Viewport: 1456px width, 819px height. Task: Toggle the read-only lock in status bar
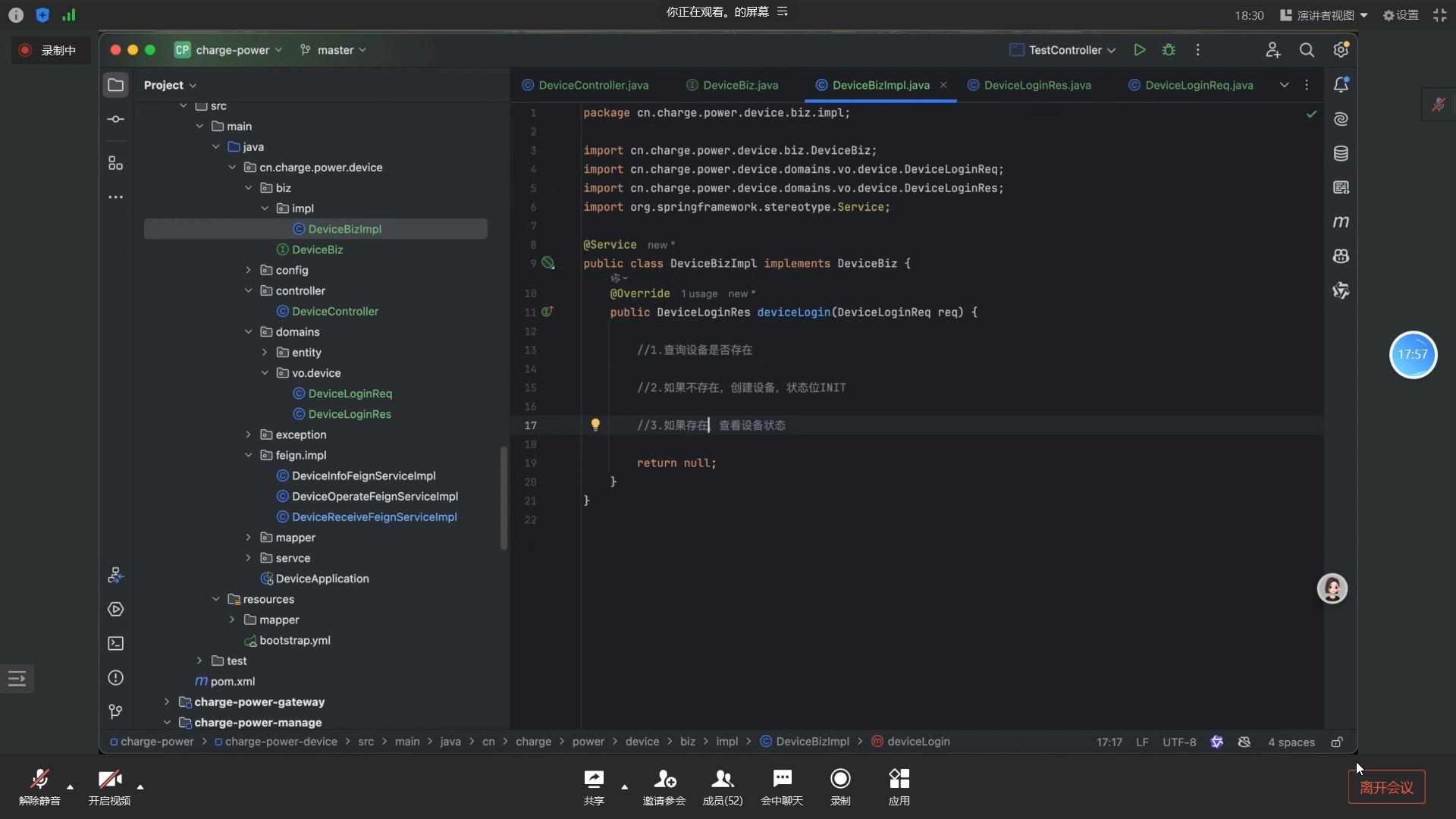[1337, 742]
